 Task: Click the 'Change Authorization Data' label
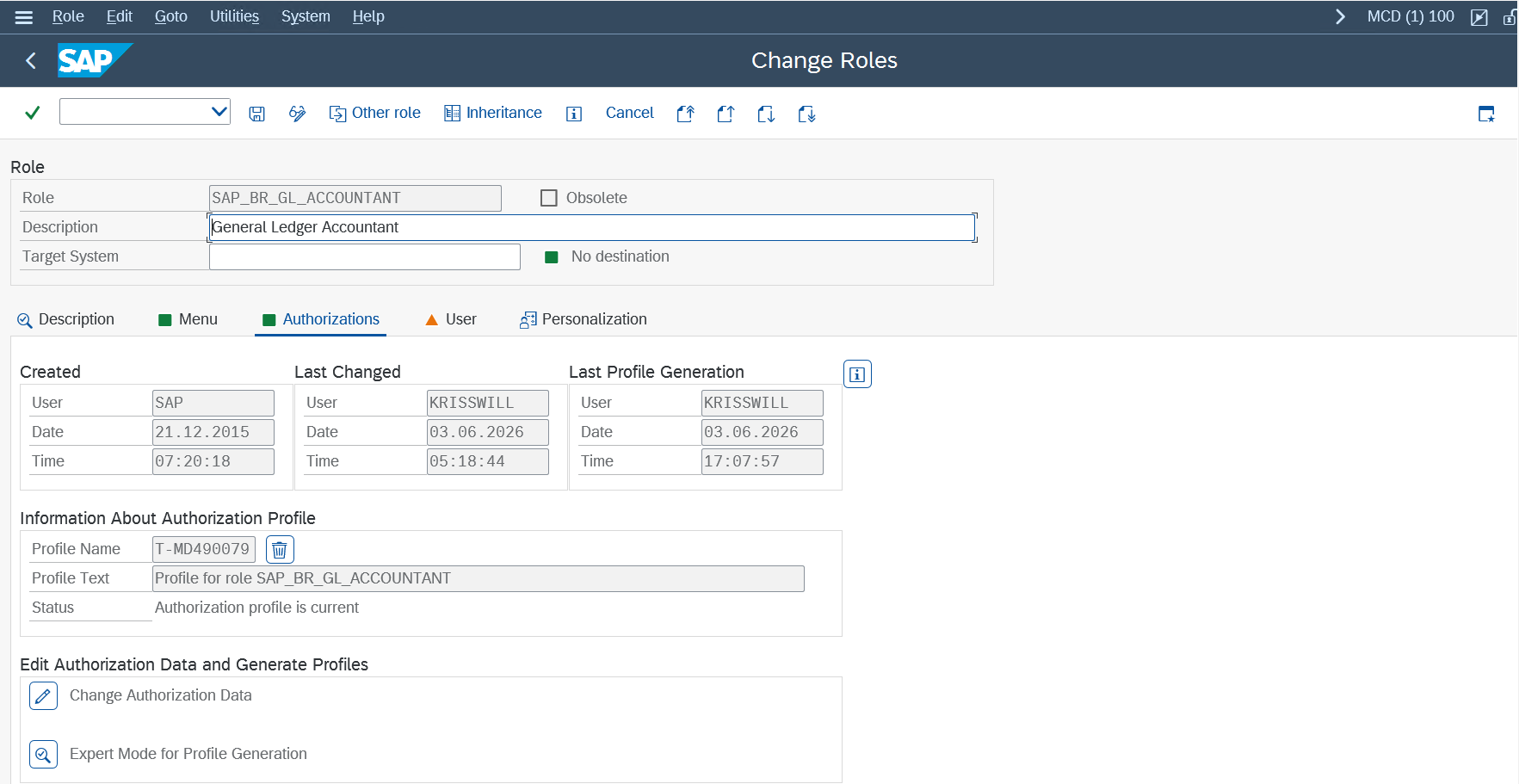[161, 695]
